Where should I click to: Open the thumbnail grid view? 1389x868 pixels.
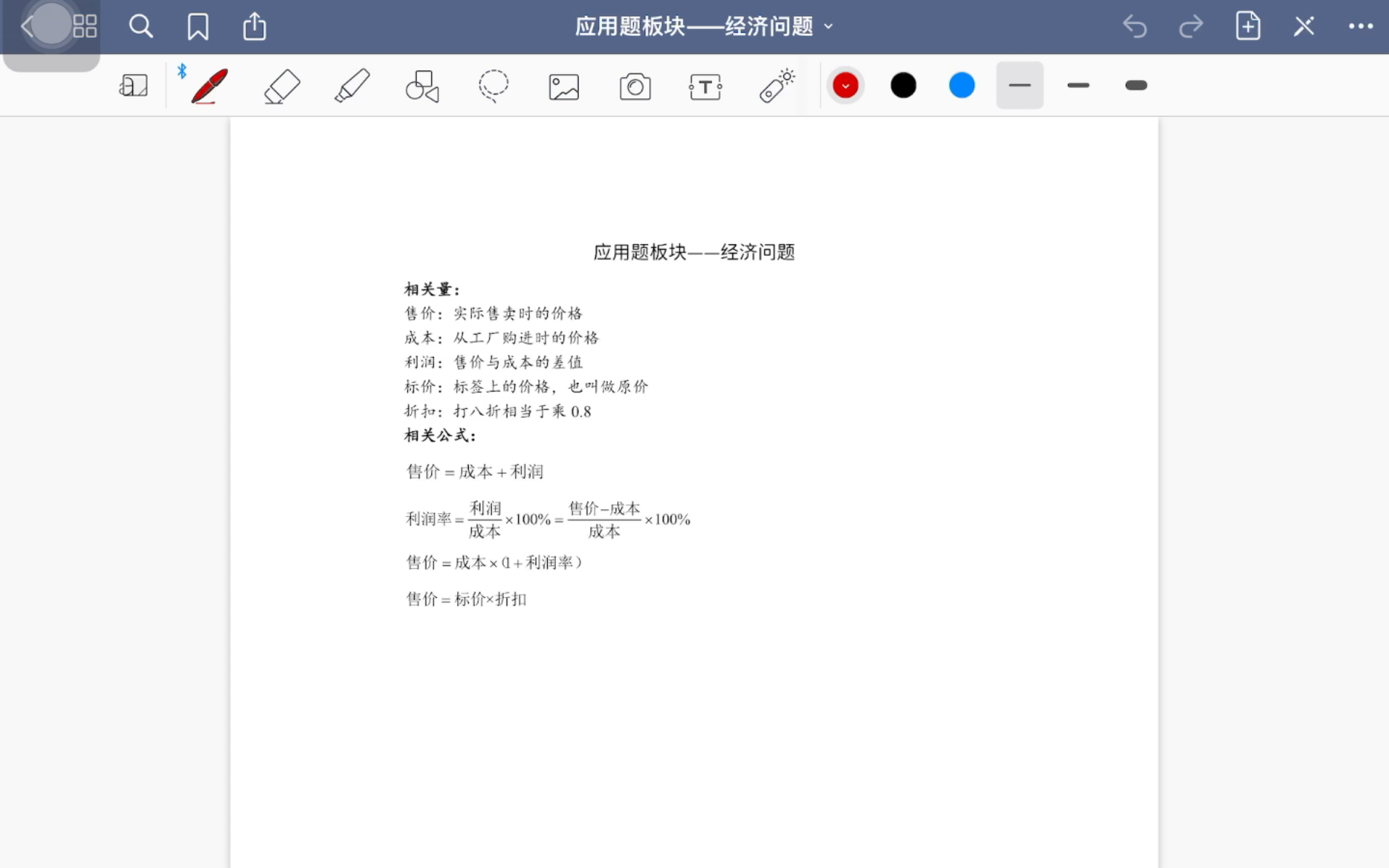(85, 26)
